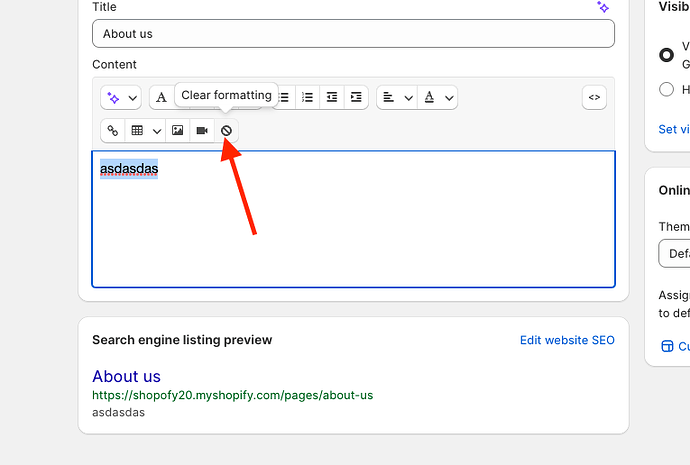
Task: Decrease indent of the text
Action: [332, 97]
